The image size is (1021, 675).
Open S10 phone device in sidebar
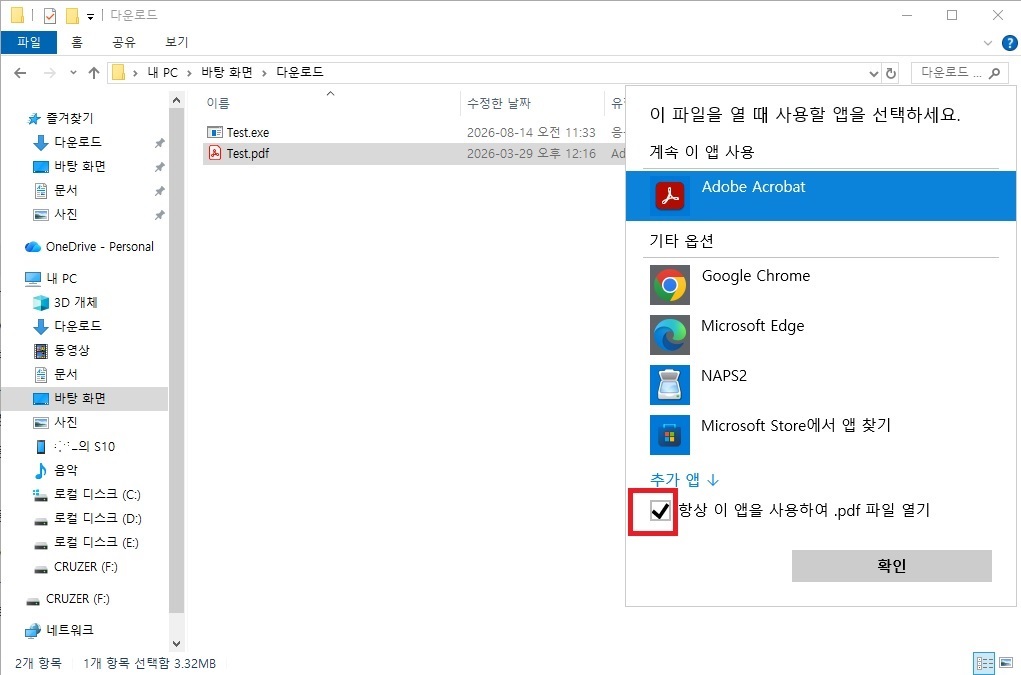[x=74, y=447]
